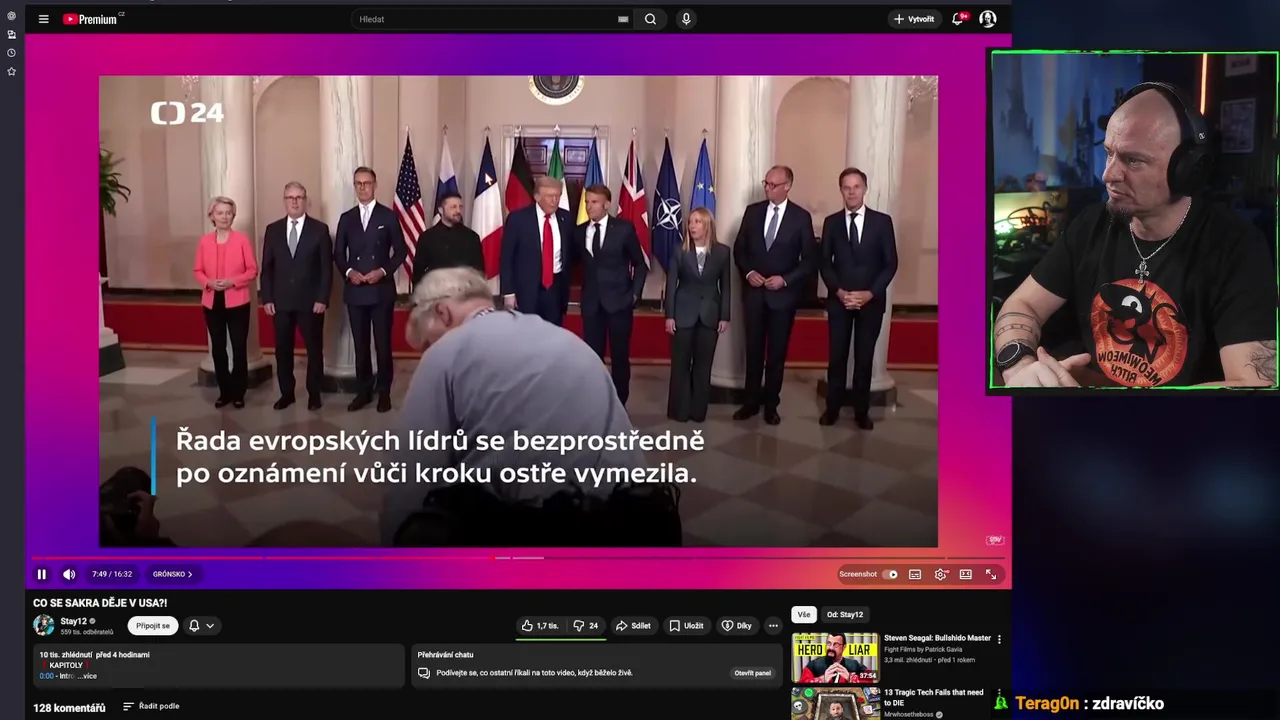The image size is (1280, 720).
Task: Click the Díky thanks button
Action: coord(737,625)
